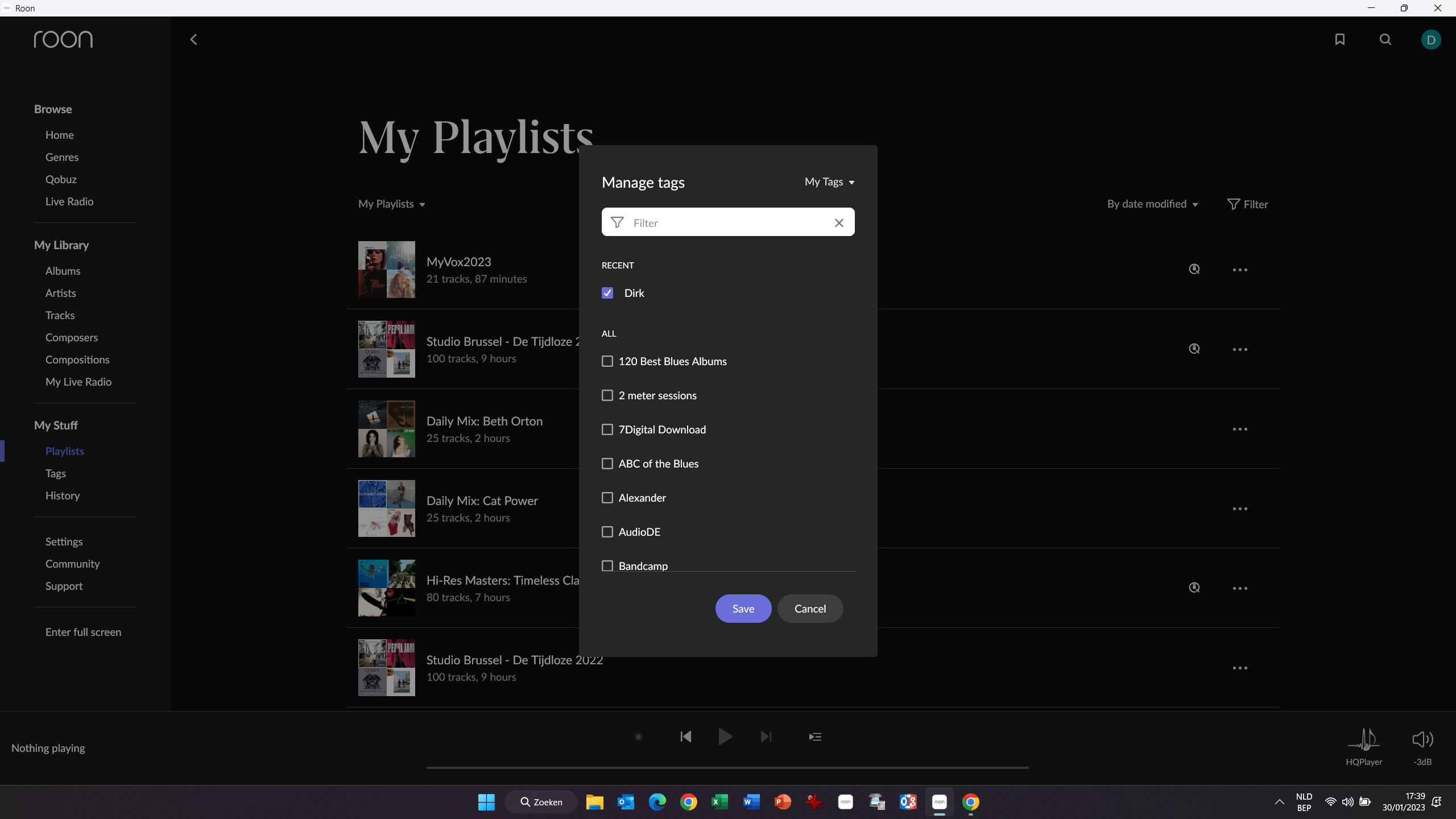Click the bookmark icon in top bar
1456x819 pixels.
(1339, 39)
